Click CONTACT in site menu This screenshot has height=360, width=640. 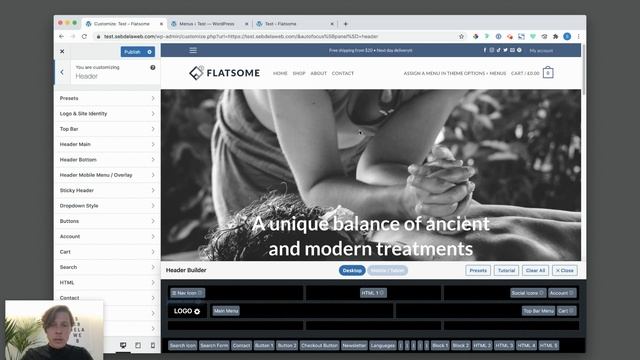(x=342, y=73)
